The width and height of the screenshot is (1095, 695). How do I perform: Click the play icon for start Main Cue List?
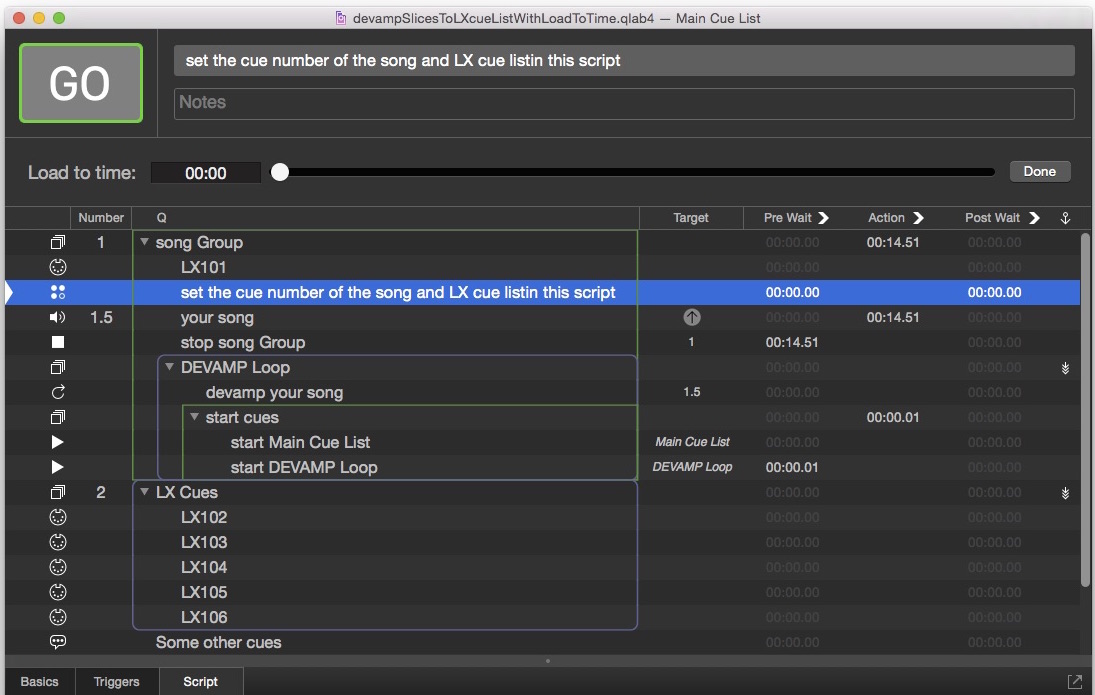coord(57,442)
